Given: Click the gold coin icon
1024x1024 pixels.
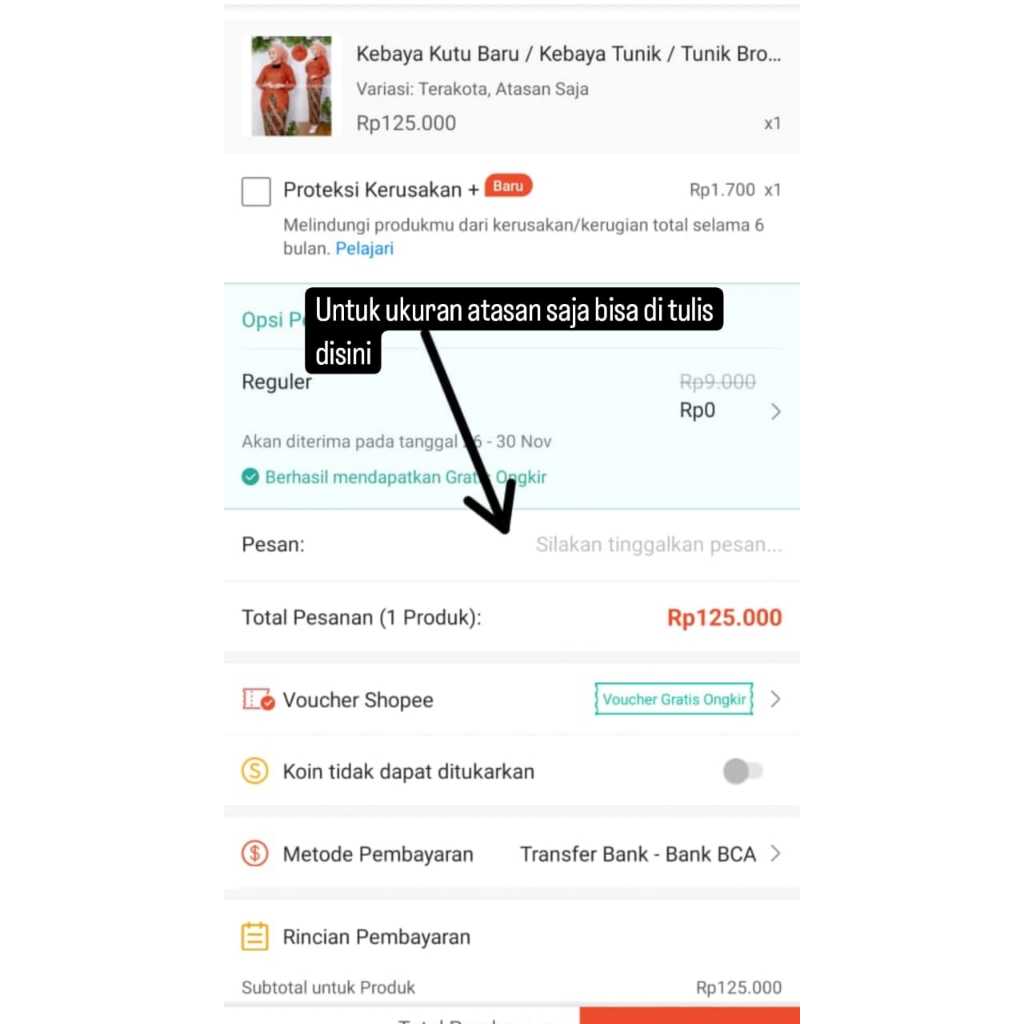Looking at the screenshot, I should click(x=255, y=771).
